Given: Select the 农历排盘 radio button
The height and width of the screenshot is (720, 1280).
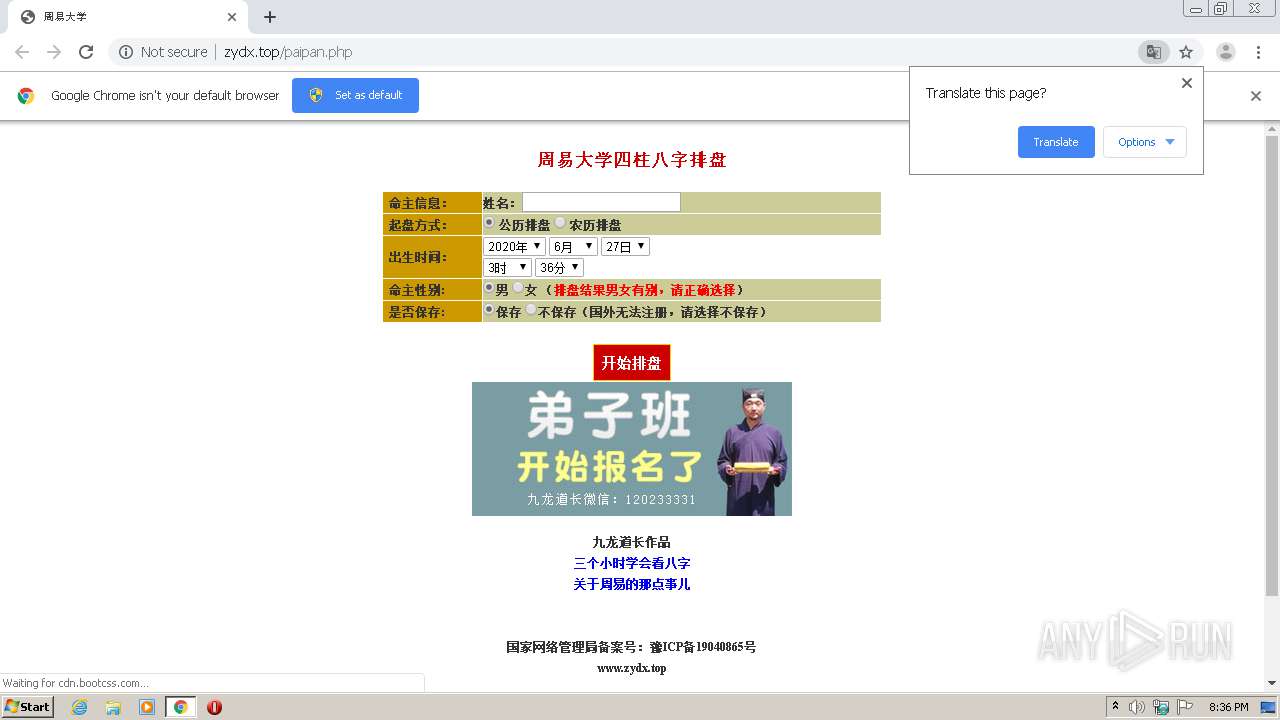Looking at the screenshot, I should pyautogui.click(x=560, y=223).
